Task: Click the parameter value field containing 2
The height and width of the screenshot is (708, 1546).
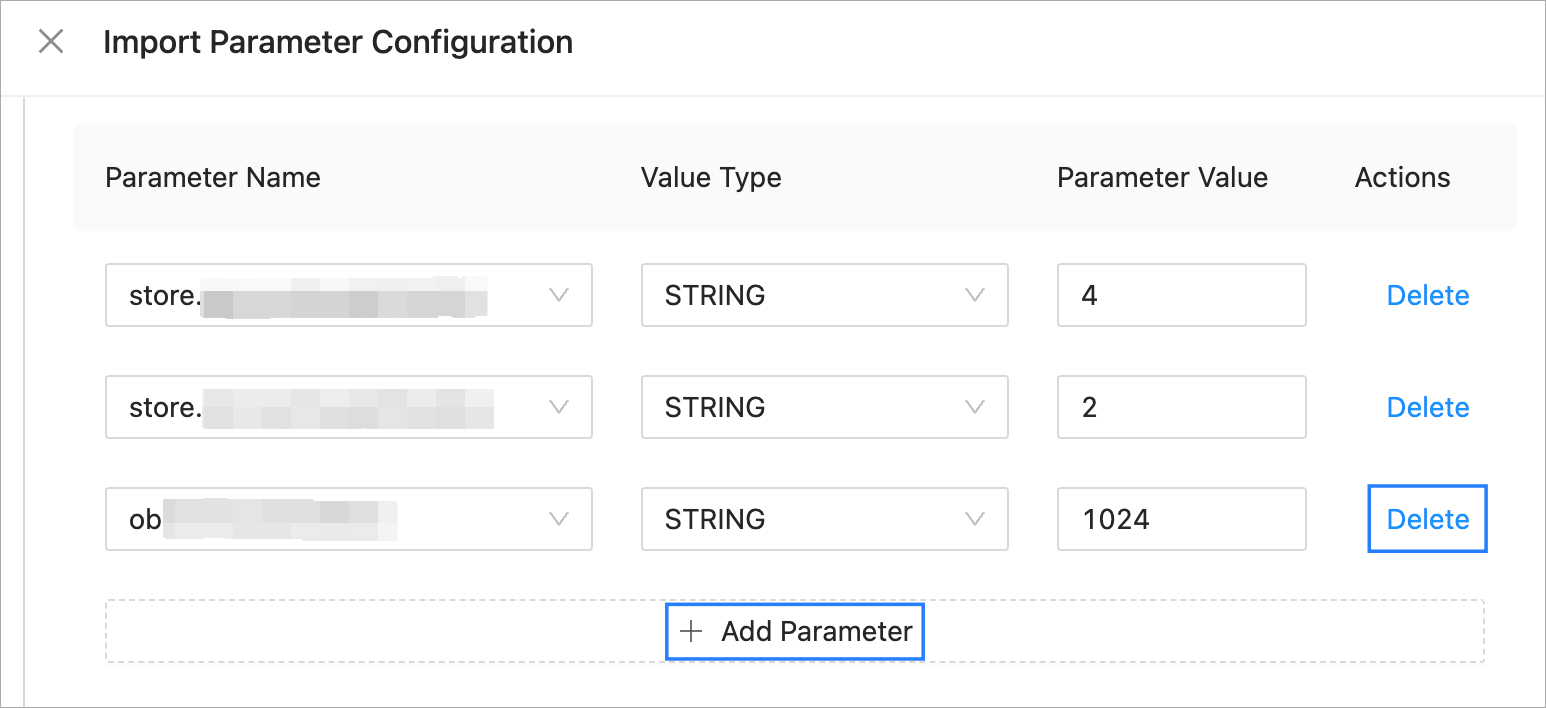Action: click(x=1181, y=407)
